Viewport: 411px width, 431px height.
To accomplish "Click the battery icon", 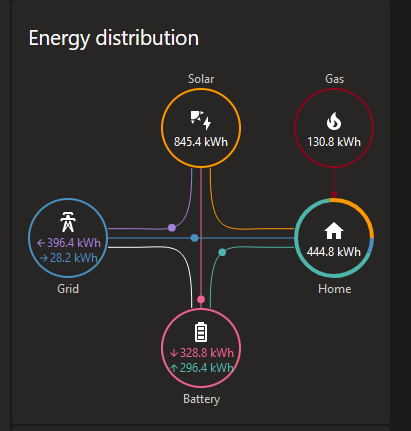I will click(x=201, y=332).
